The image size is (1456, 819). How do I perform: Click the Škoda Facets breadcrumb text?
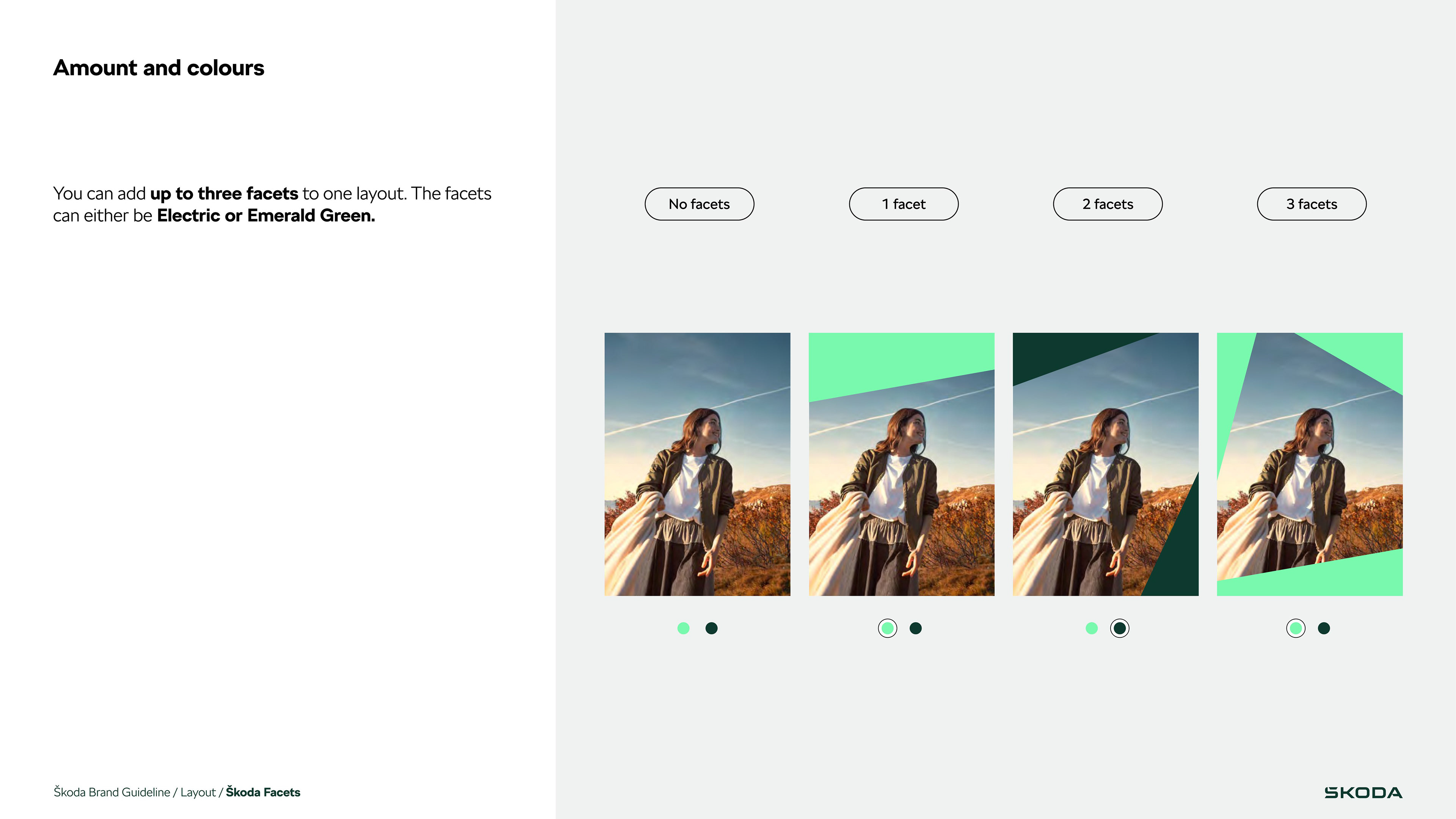(263, 792)
